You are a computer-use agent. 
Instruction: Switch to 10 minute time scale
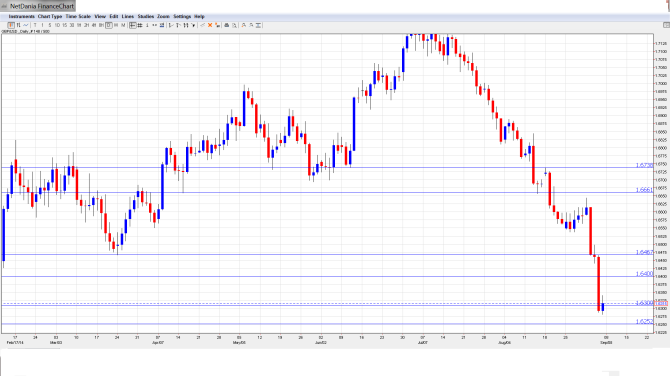click(57, 25)
